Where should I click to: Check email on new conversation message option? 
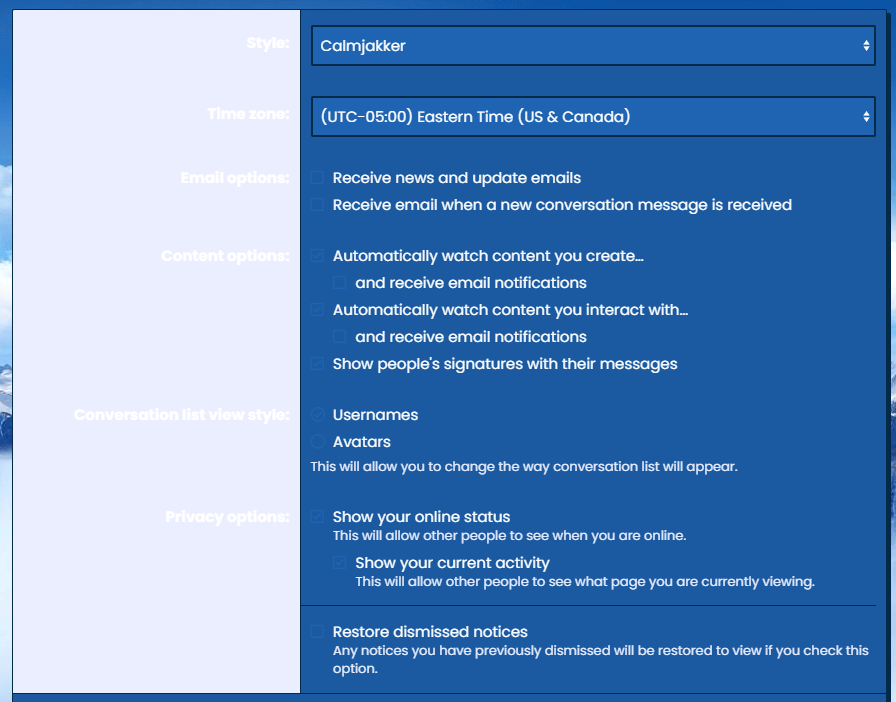(317, 205)
